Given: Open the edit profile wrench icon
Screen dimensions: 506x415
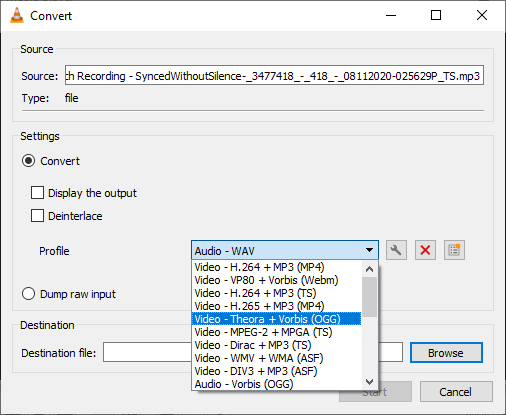Looking at the screenshot, I should coord(396,250).
